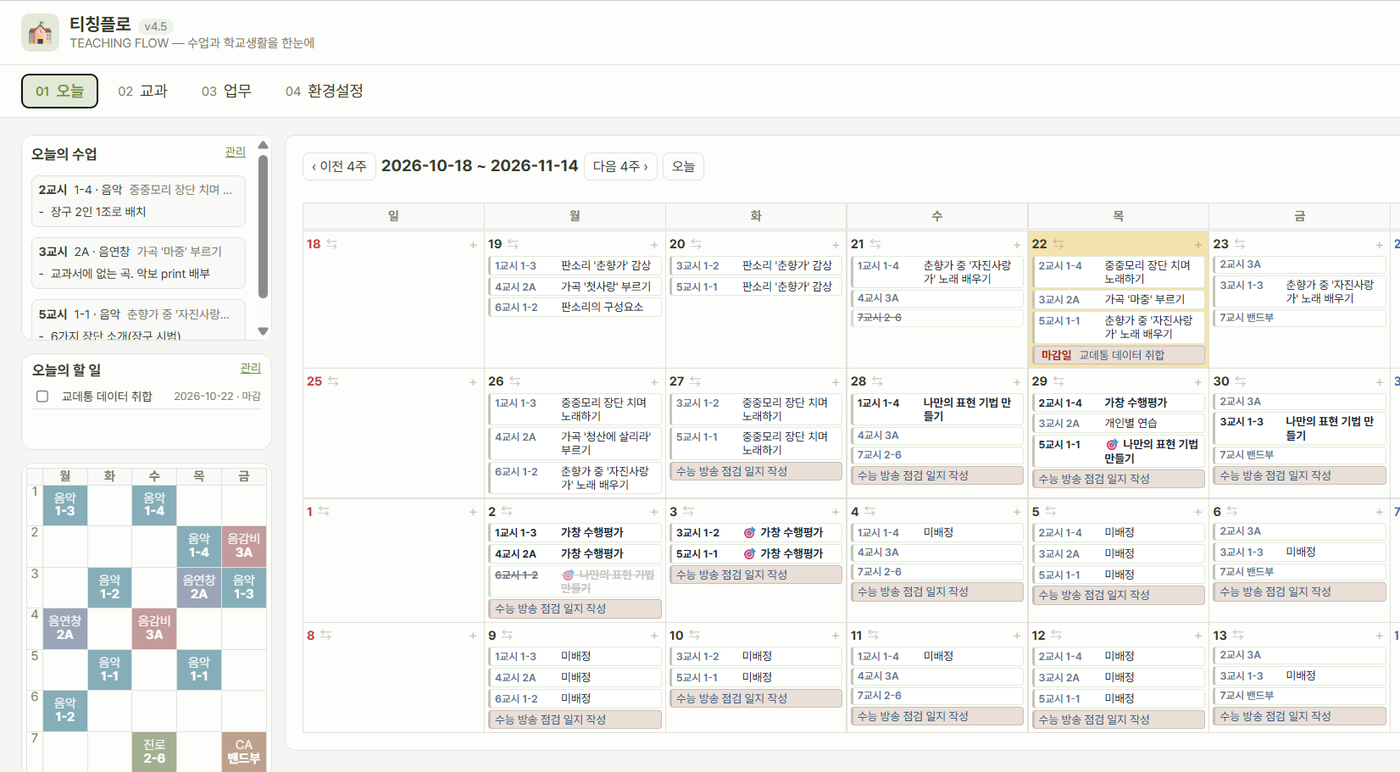
Task: Select the 음감비 3A timetable cell in 금 column
Action: coord(244,546)
